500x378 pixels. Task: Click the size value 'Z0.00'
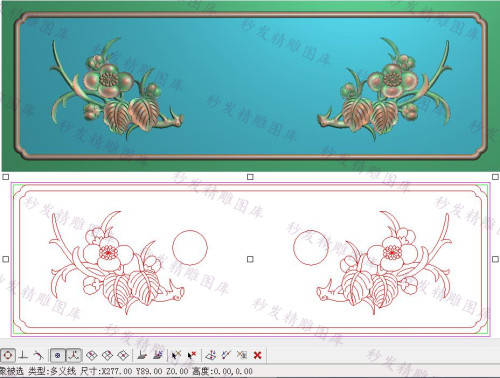click(x=177, y=371)
